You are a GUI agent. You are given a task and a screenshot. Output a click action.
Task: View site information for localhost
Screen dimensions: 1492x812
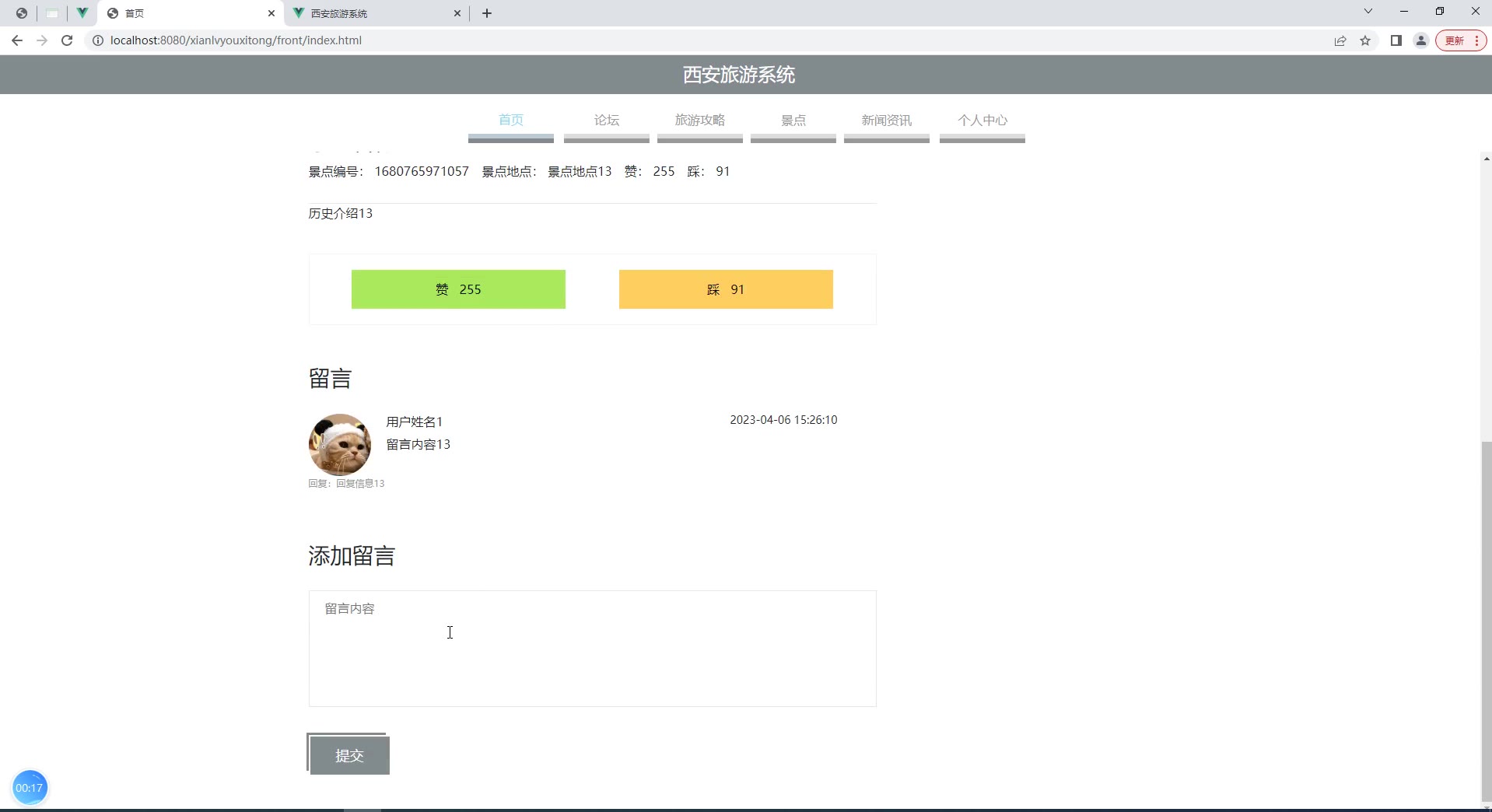pyautogui.click(x=98, y=40)
